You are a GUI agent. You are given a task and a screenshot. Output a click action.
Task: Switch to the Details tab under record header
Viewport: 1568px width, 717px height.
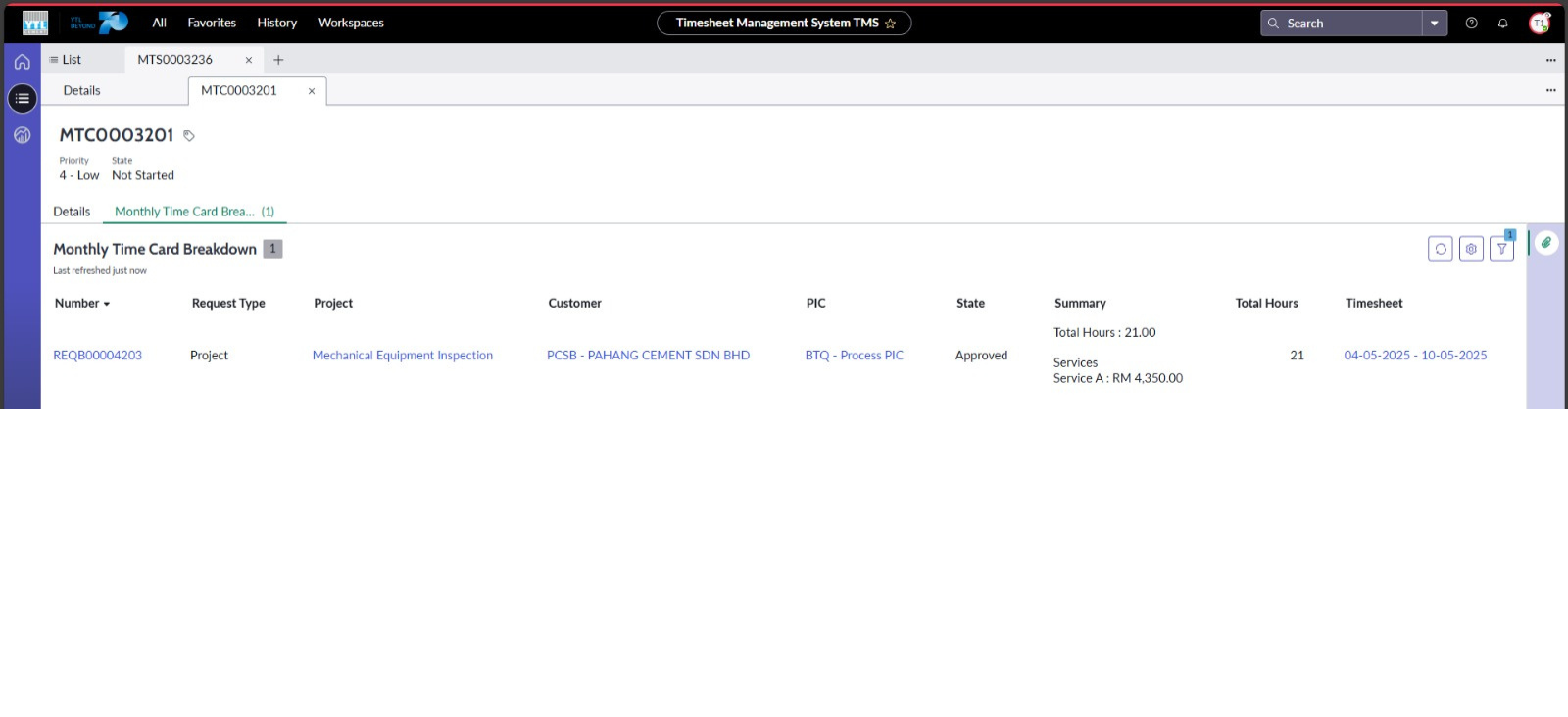pos(72,212)
